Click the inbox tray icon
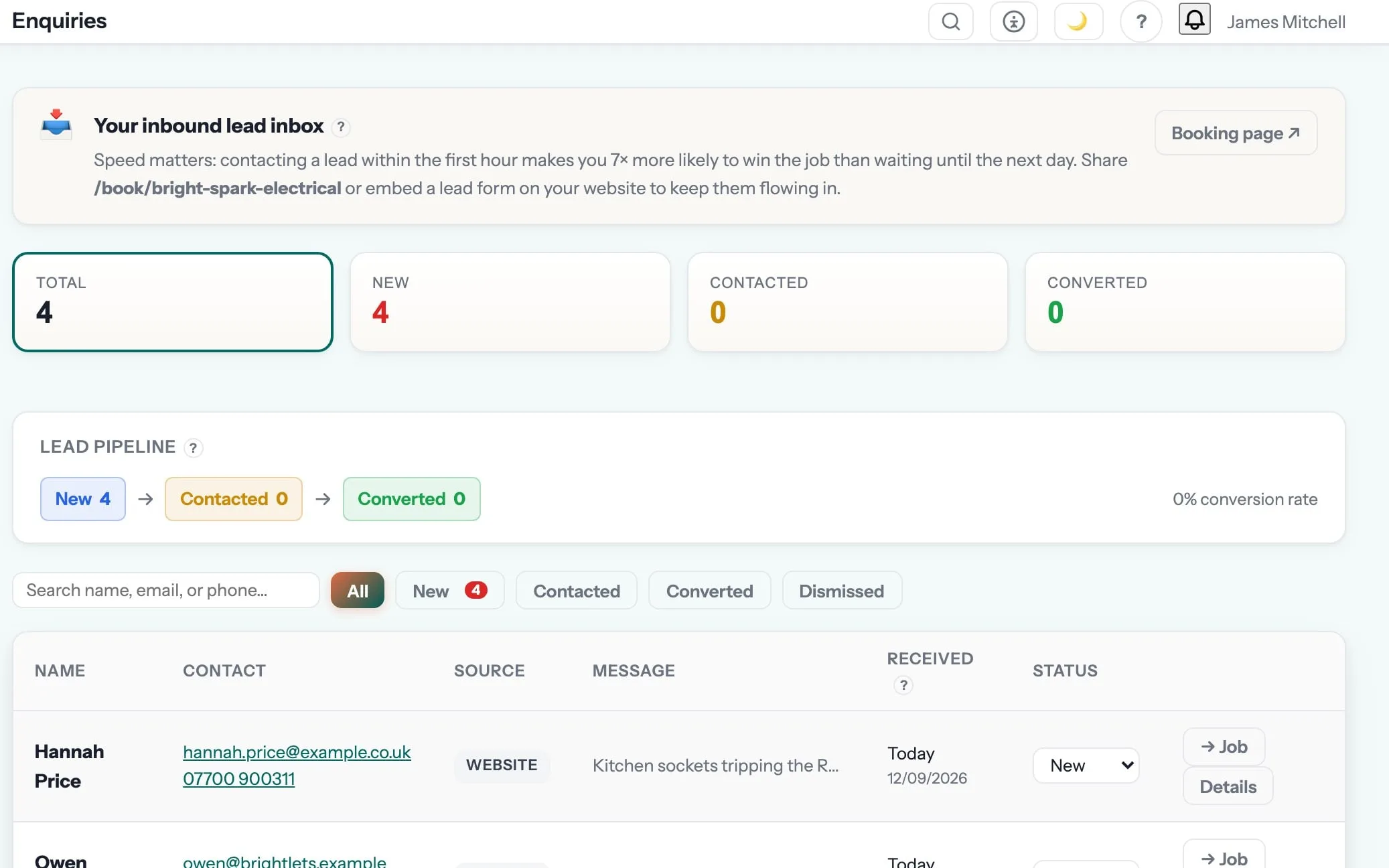 point(56,124)
